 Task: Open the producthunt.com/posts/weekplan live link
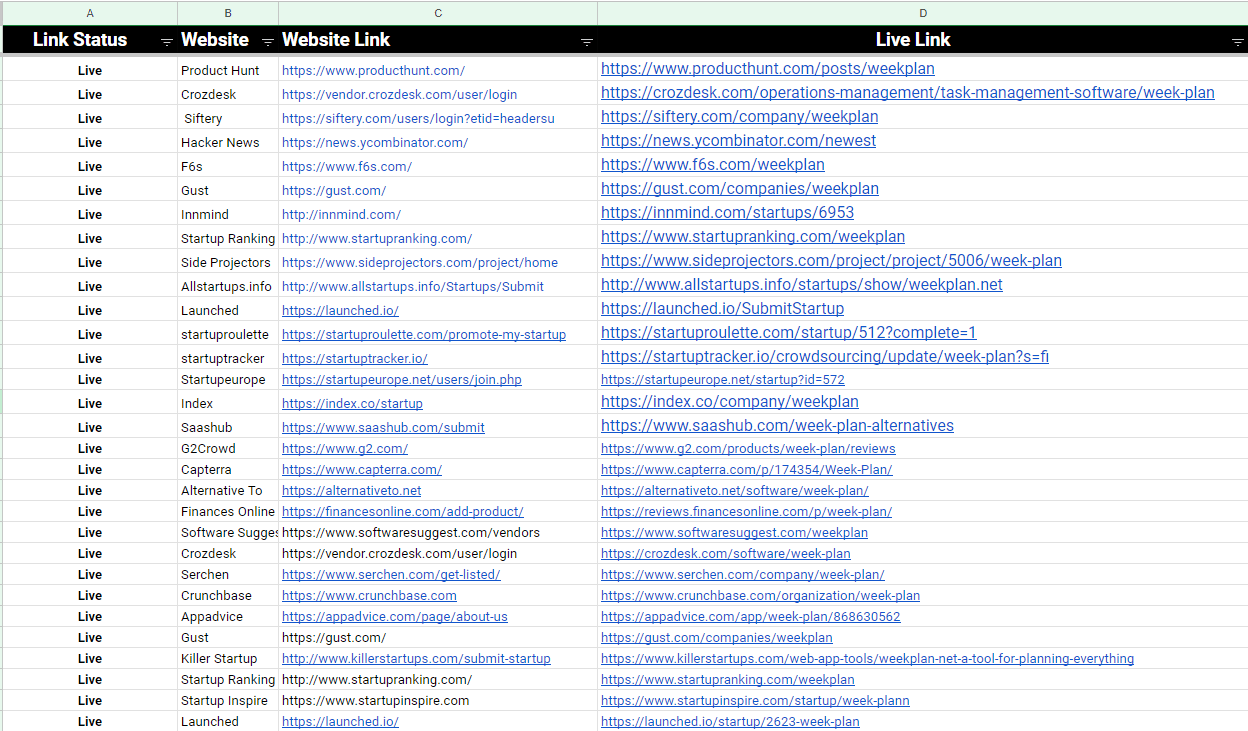(x=768, y=69)
